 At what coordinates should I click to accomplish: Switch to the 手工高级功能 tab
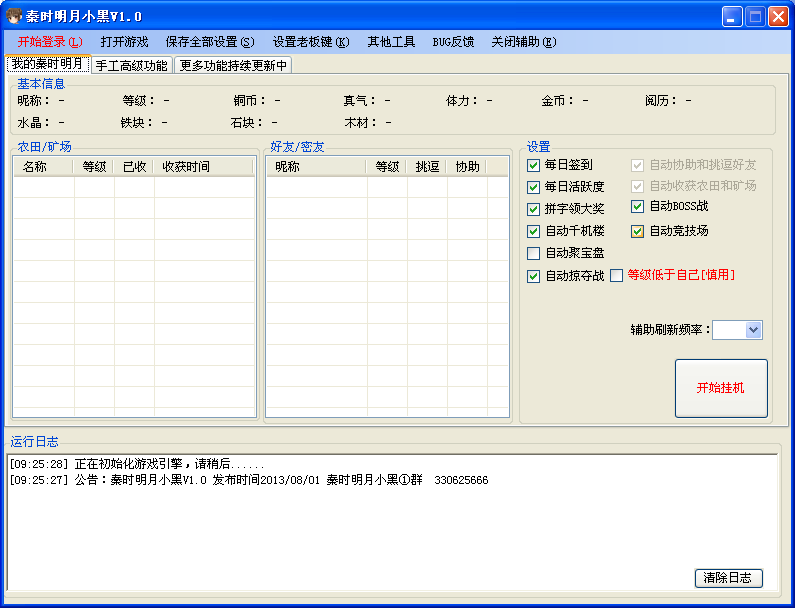131,65
